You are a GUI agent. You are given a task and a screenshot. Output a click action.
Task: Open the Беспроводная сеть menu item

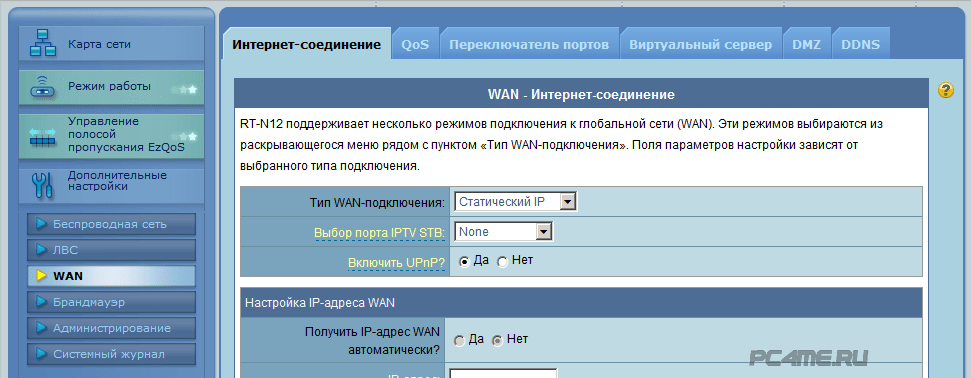111,224
